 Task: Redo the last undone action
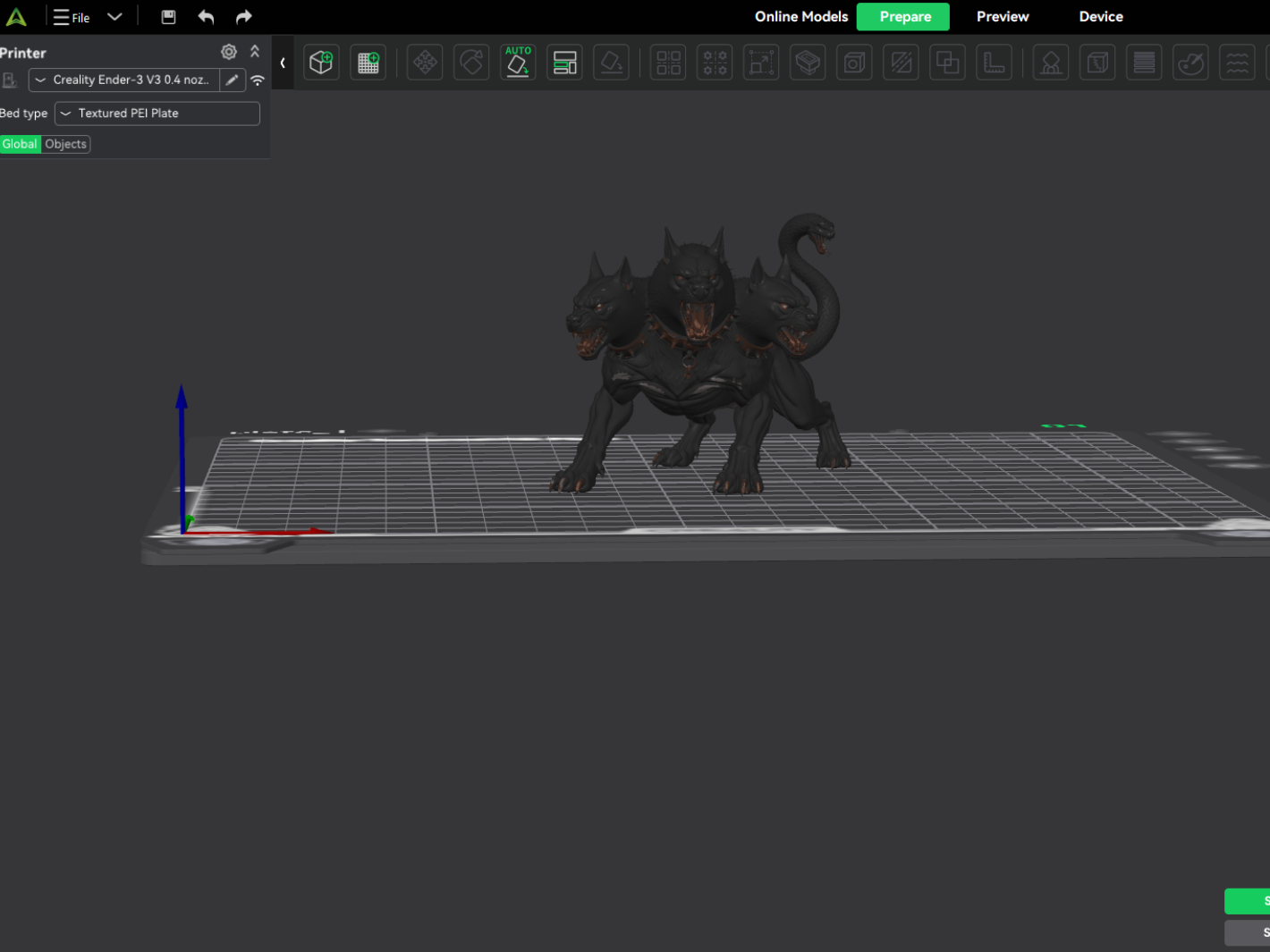coord(243,17)
